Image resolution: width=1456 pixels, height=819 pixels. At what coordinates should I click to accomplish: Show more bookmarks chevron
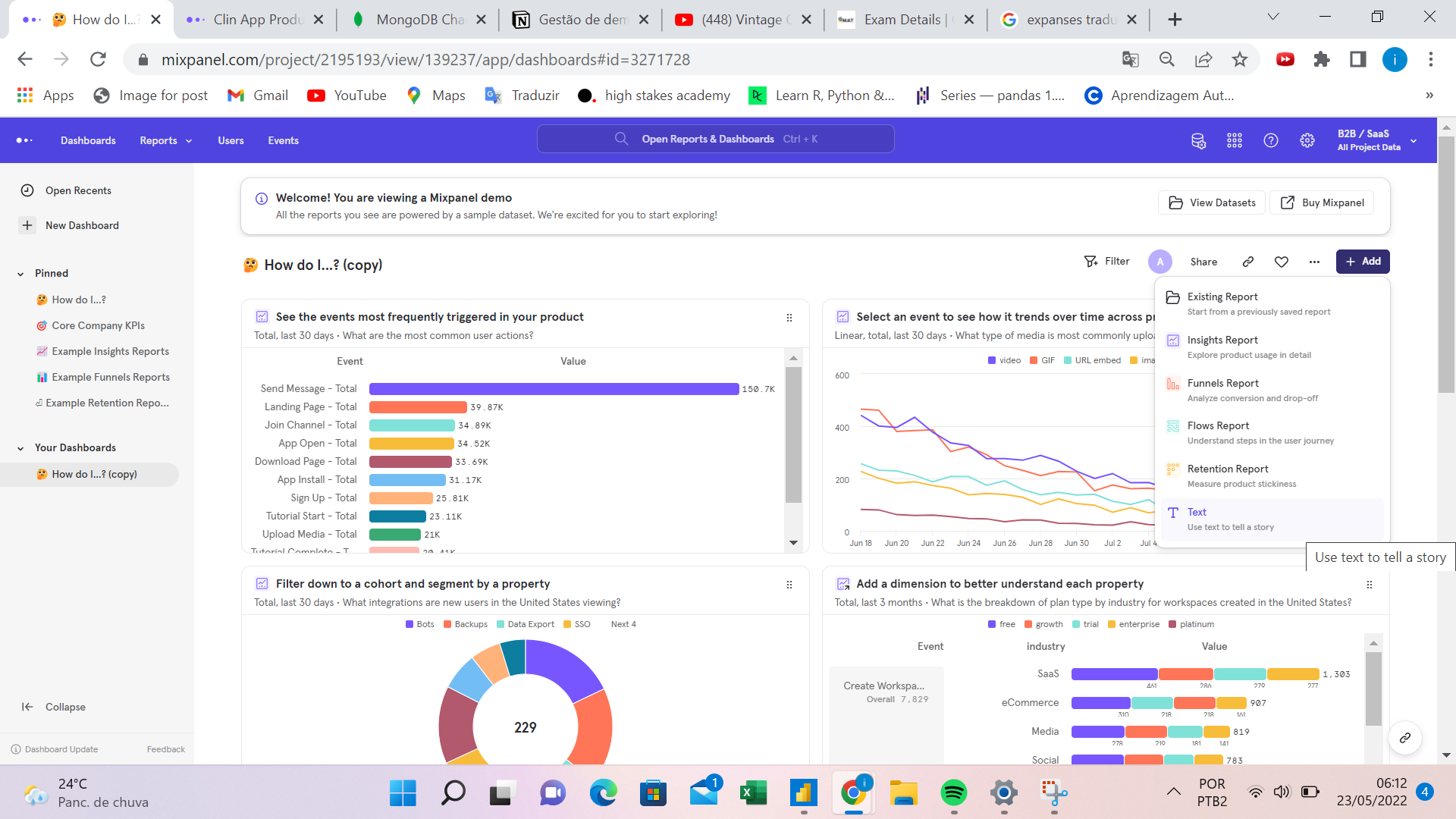(1429, 95)
